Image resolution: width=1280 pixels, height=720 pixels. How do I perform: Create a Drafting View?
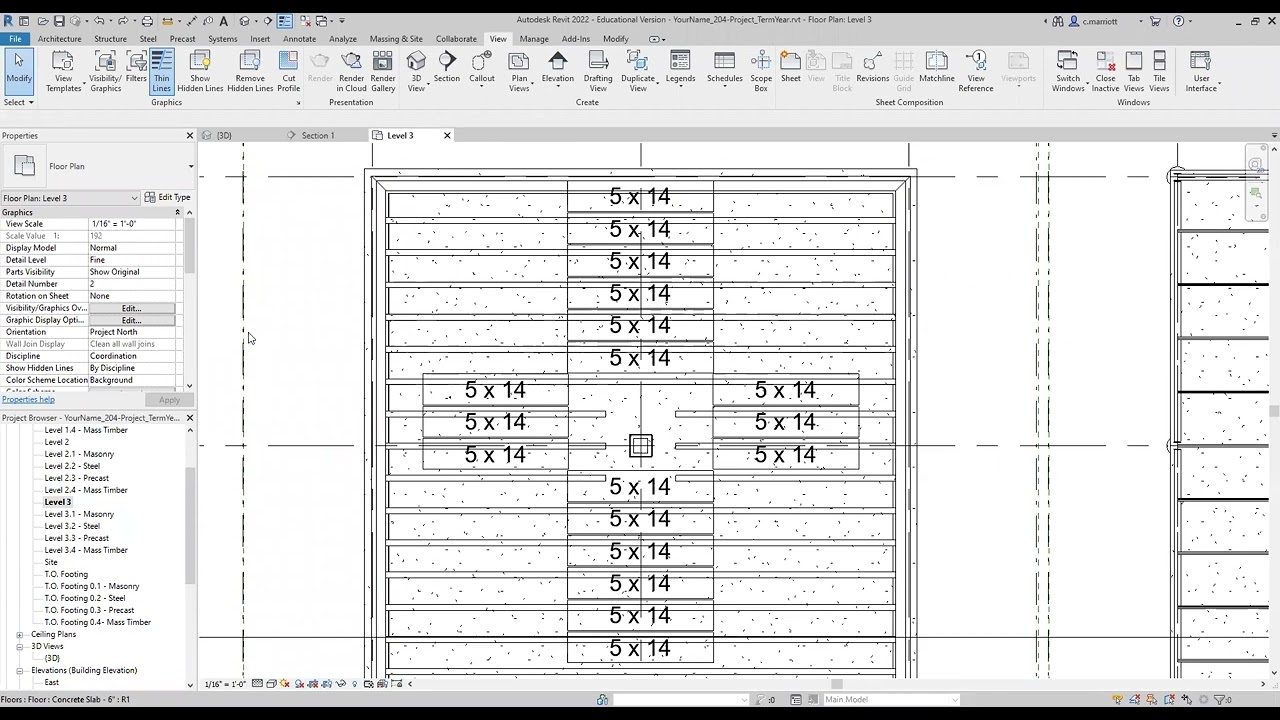click(x=598, y=70)
